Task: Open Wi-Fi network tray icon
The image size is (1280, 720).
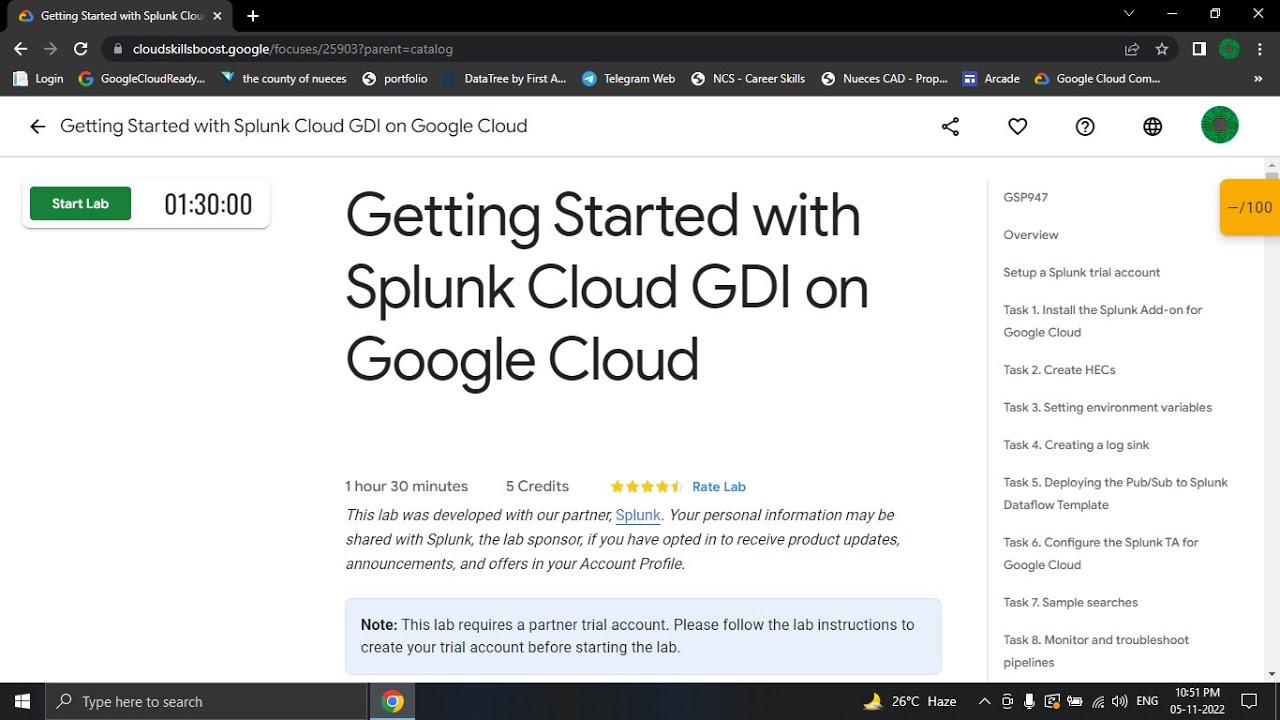Action: pyautogui.click(x=1098, y=701)
